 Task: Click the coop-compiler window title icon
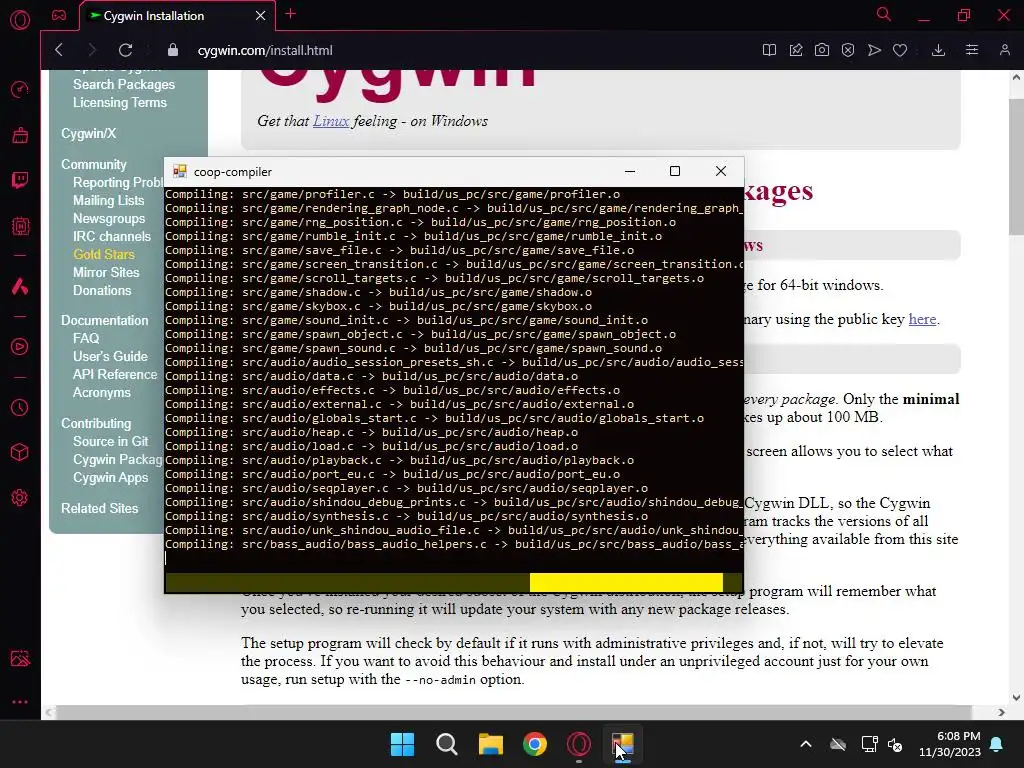point(180,172)
